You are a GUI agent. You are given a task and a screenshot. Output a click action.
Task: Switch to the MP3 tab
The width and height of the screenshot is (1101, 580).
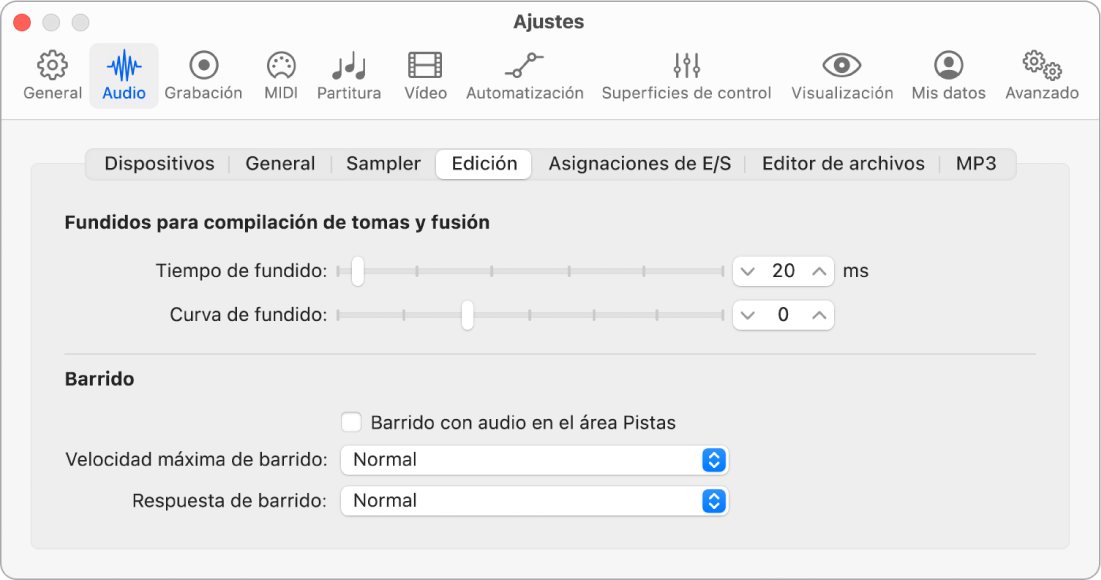pos(976,164)
